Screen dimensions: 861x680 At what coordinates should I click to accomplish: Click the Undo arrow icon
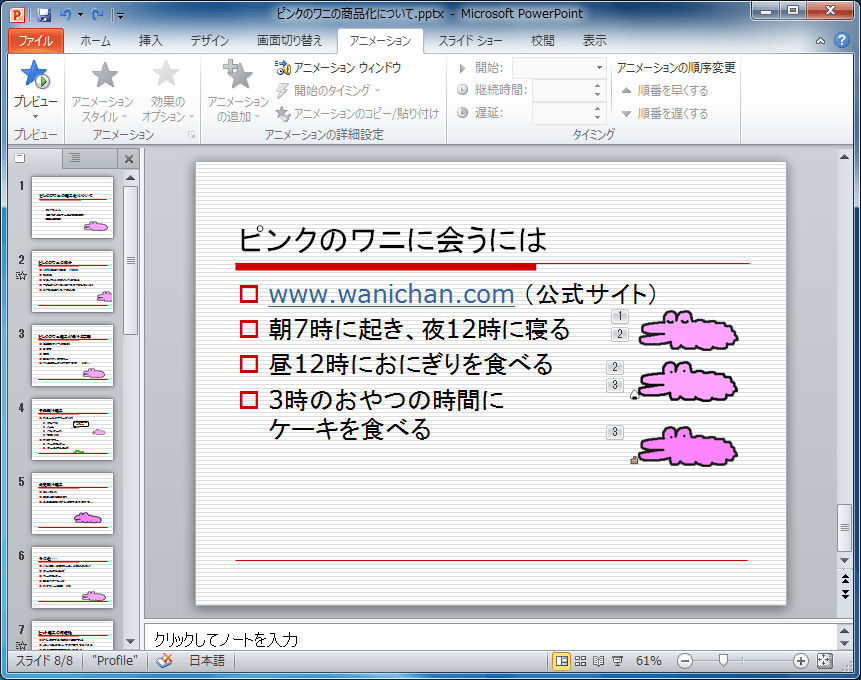tap(65, 14)
